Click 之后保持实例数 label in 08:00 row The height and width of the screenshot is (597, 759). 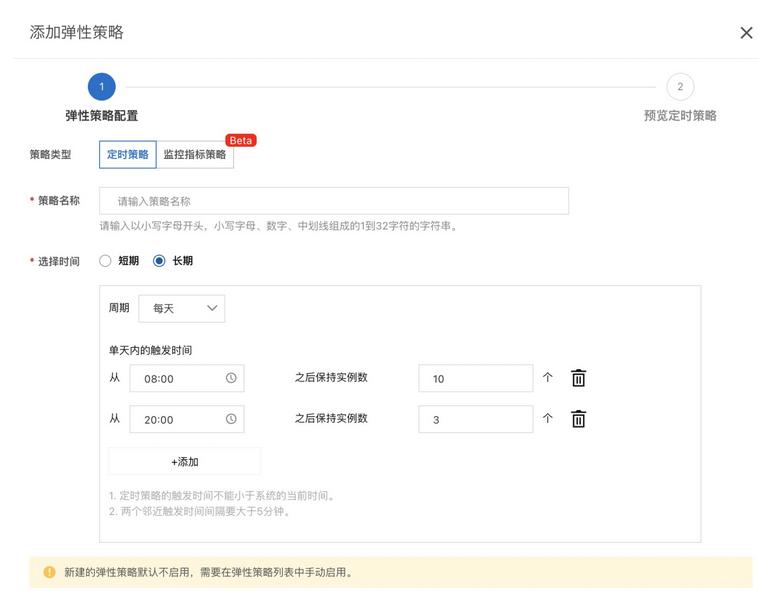(x=332, y=378)
